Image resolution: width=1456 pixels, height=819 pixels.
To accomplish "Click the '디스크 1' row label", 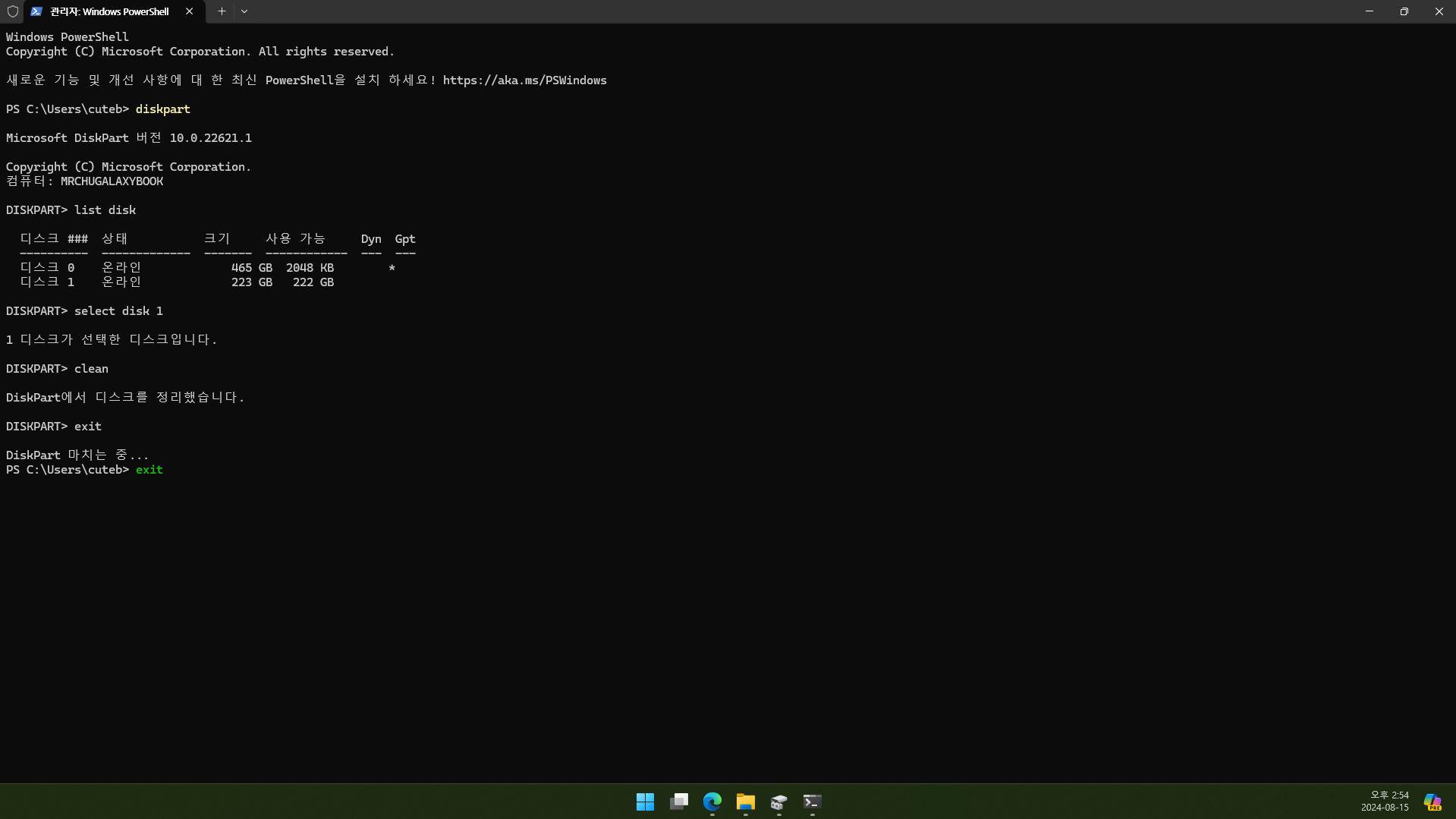I will 47,282.
